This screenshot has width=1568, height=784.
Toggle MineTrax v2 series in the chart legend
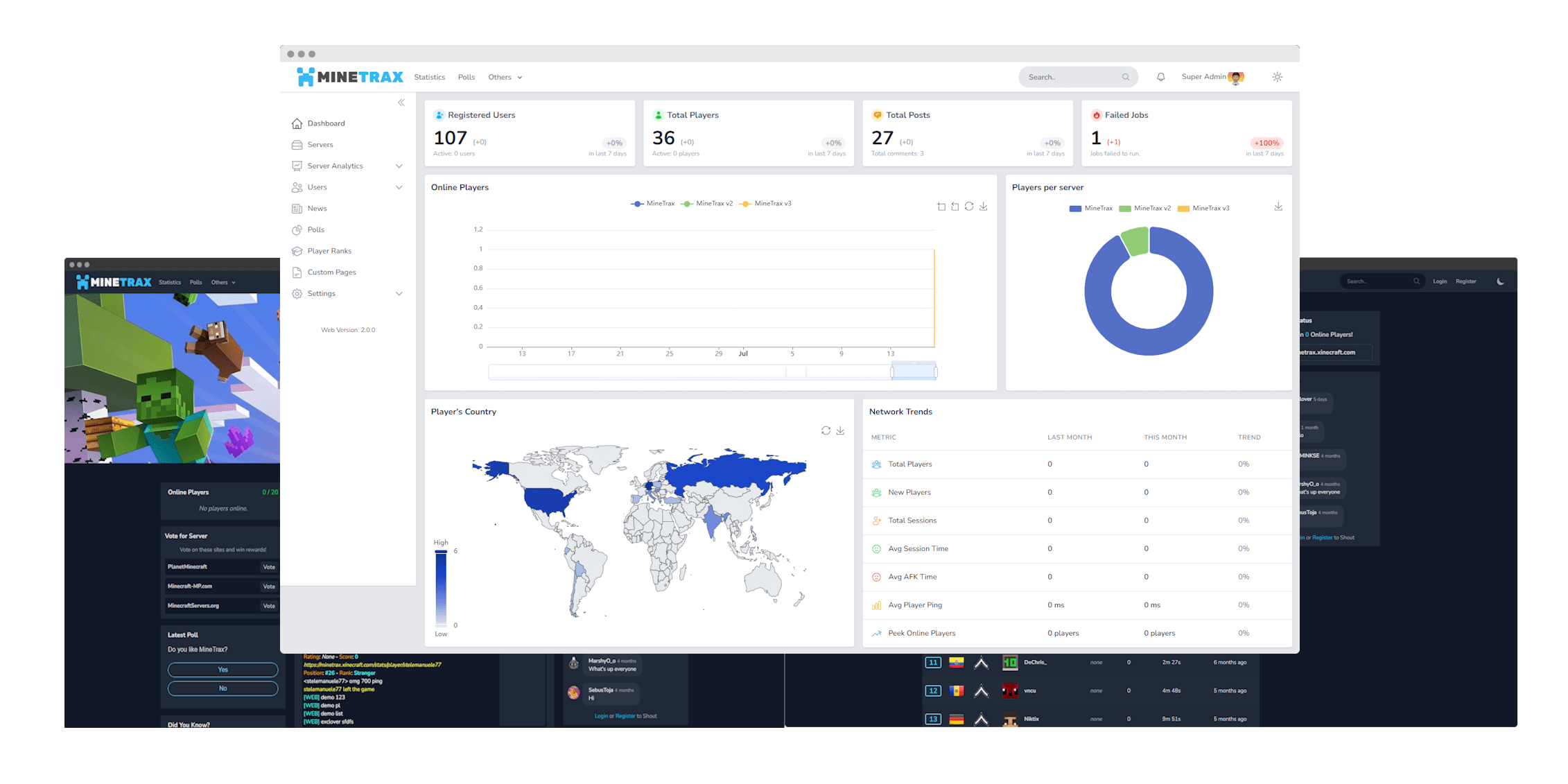pyautogui.click(x=708, y=203)
